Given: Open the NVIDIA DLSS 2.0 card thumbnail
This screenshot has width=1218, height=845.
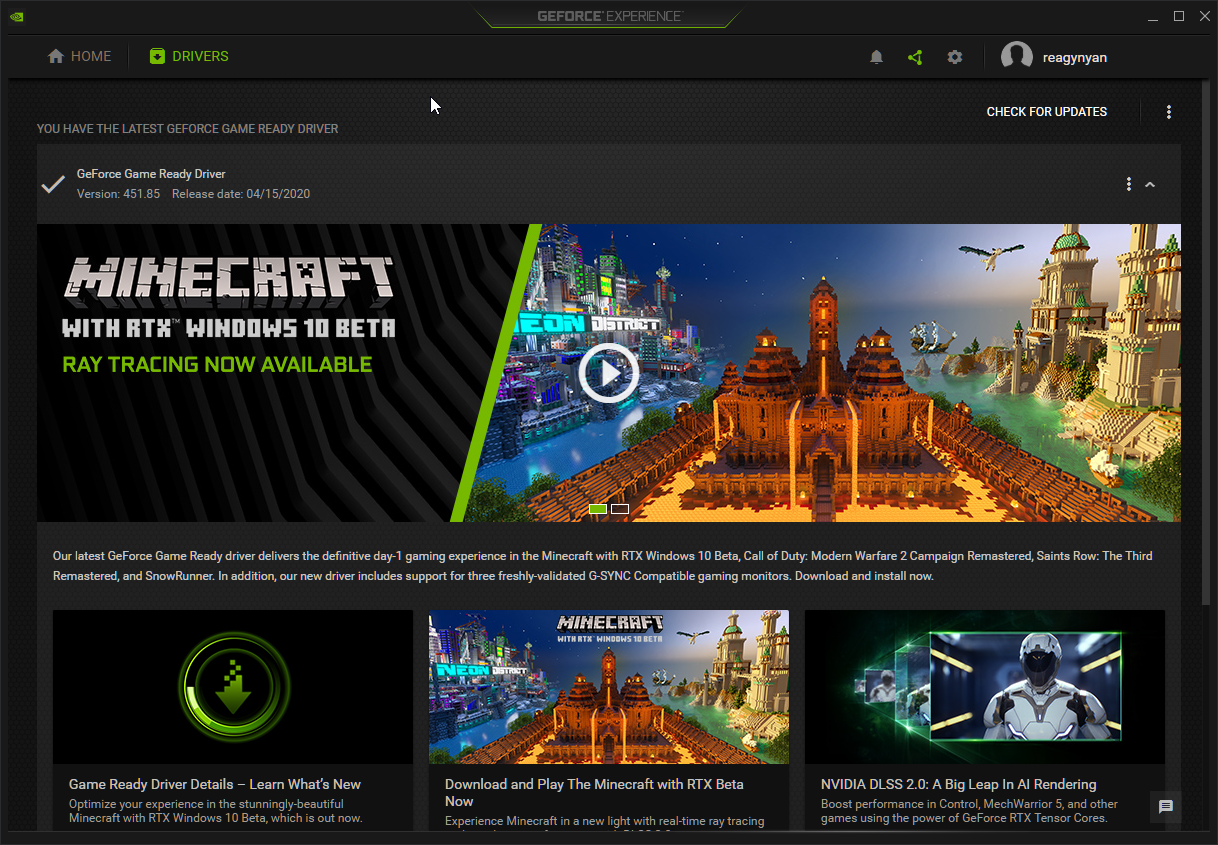Looking at the screenshot, I should click(x=985, y=687).
